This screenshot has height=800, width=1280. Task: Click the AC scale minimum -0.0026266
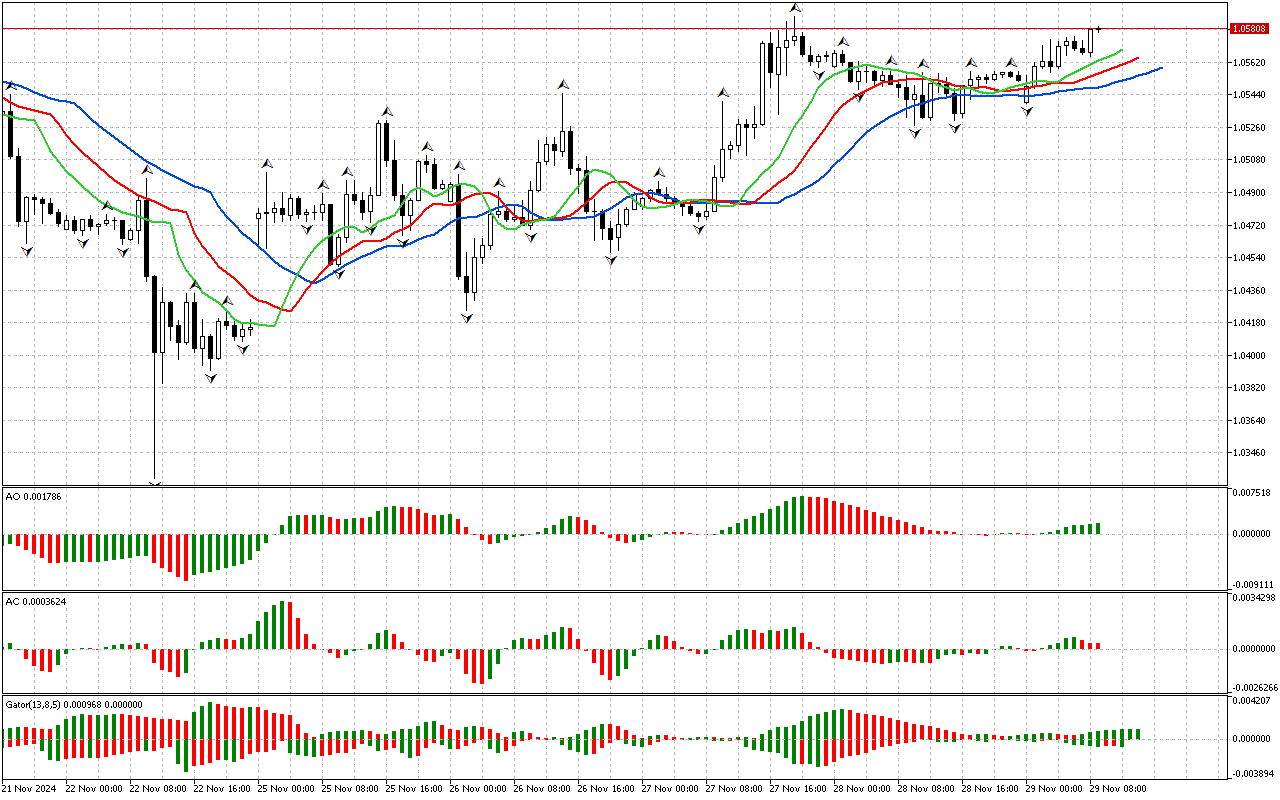pos(1255,687)
